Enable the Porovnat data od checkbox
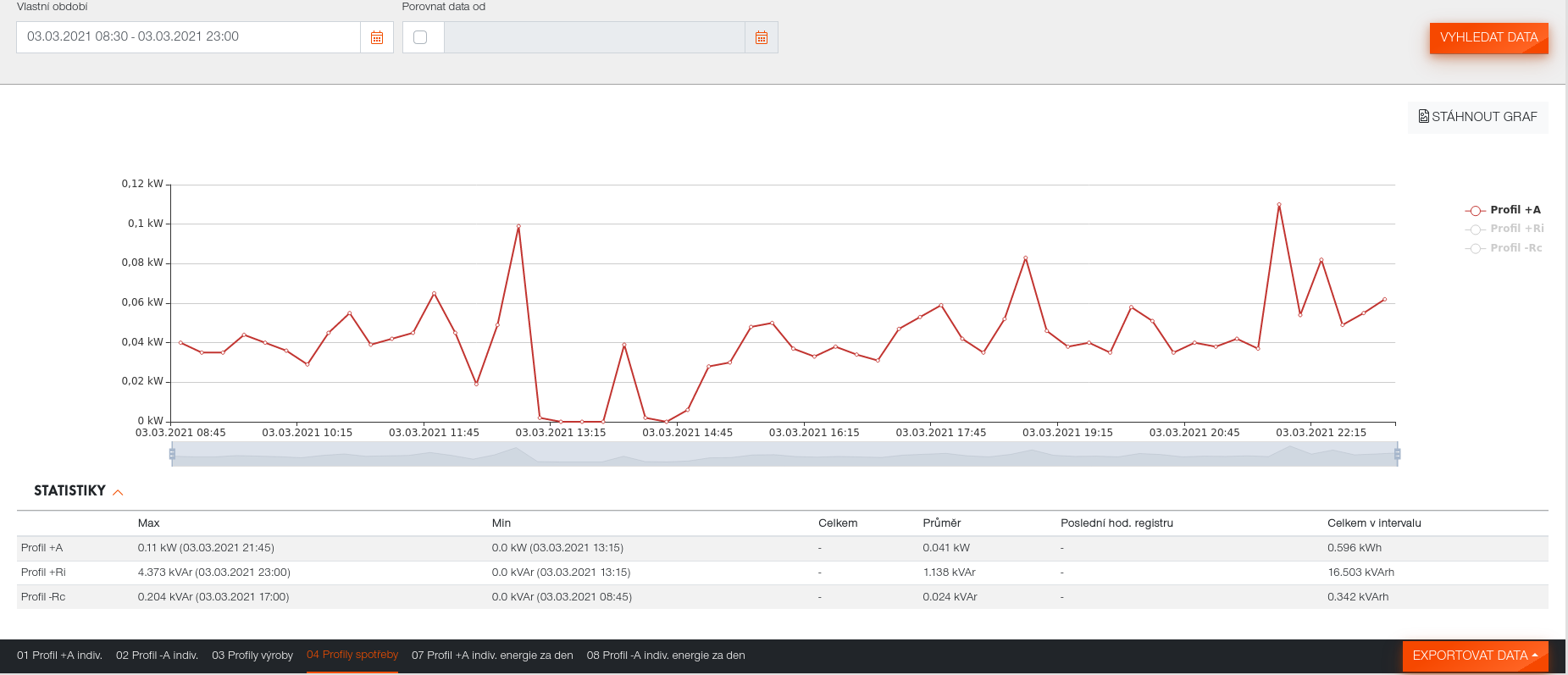1568x675 pixels. [x=420, y=37]
